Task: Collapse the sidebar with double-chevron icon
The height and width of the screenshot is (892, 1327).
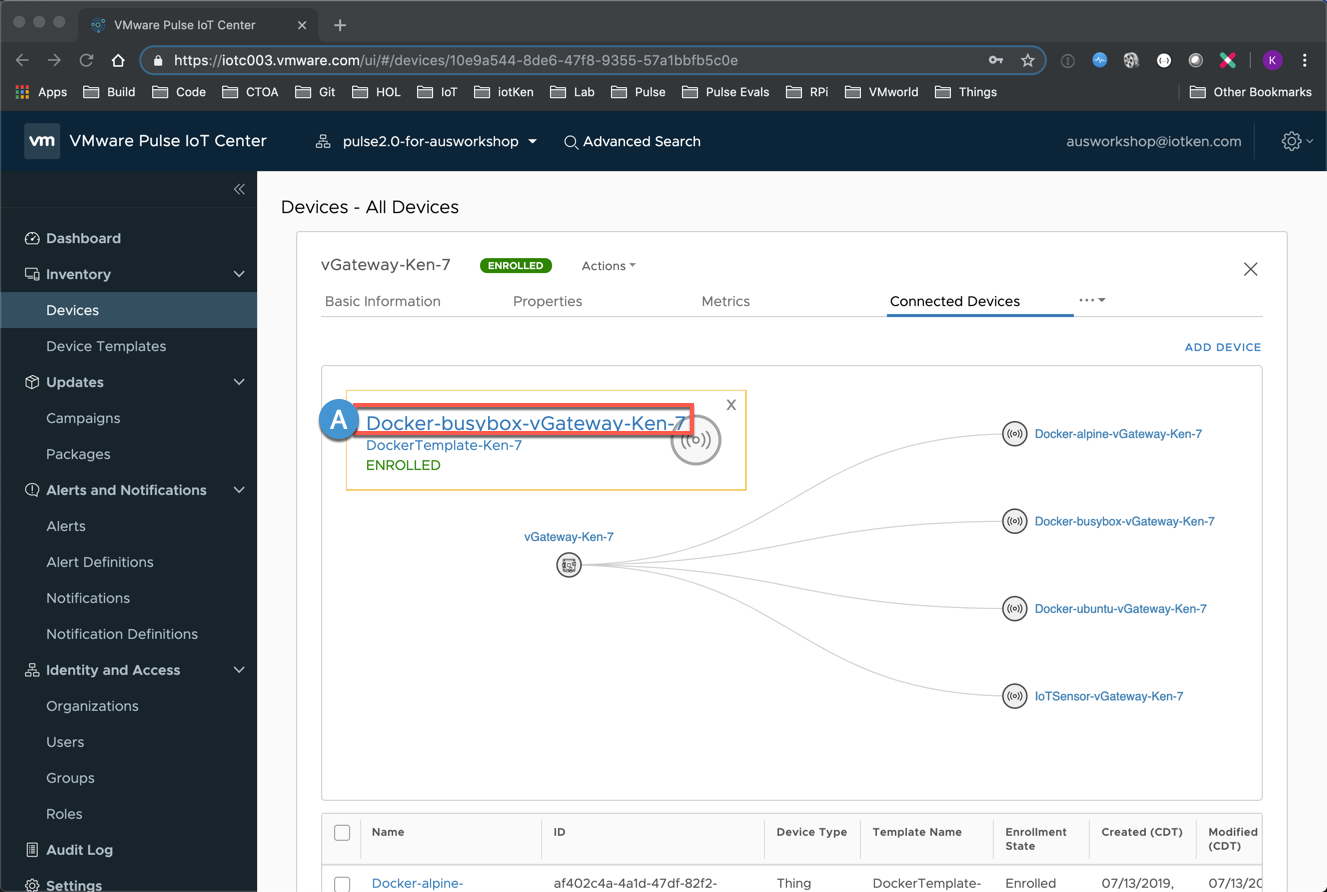Action: 239,189
